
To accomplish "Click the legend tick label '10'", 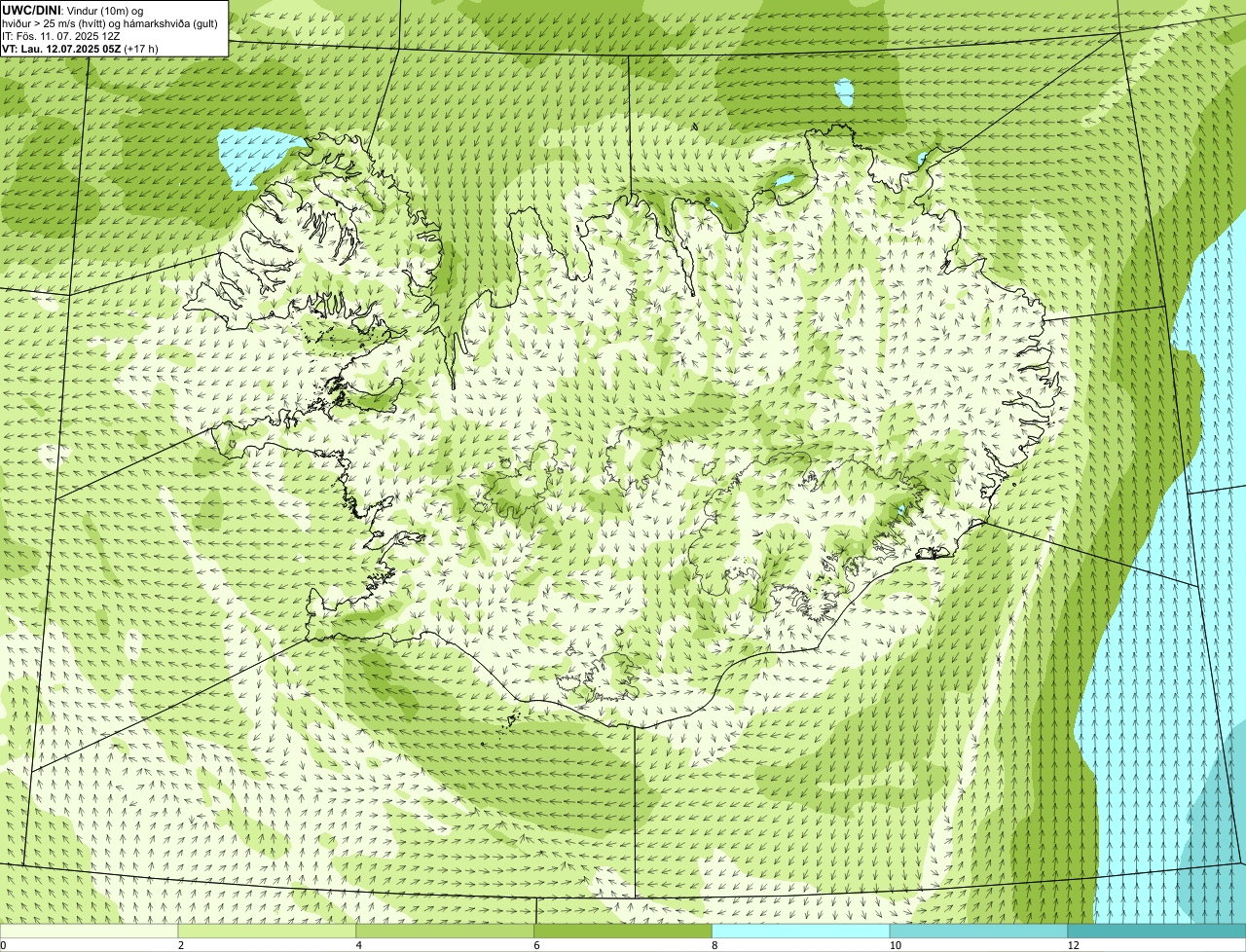I will tap(895, 946).
